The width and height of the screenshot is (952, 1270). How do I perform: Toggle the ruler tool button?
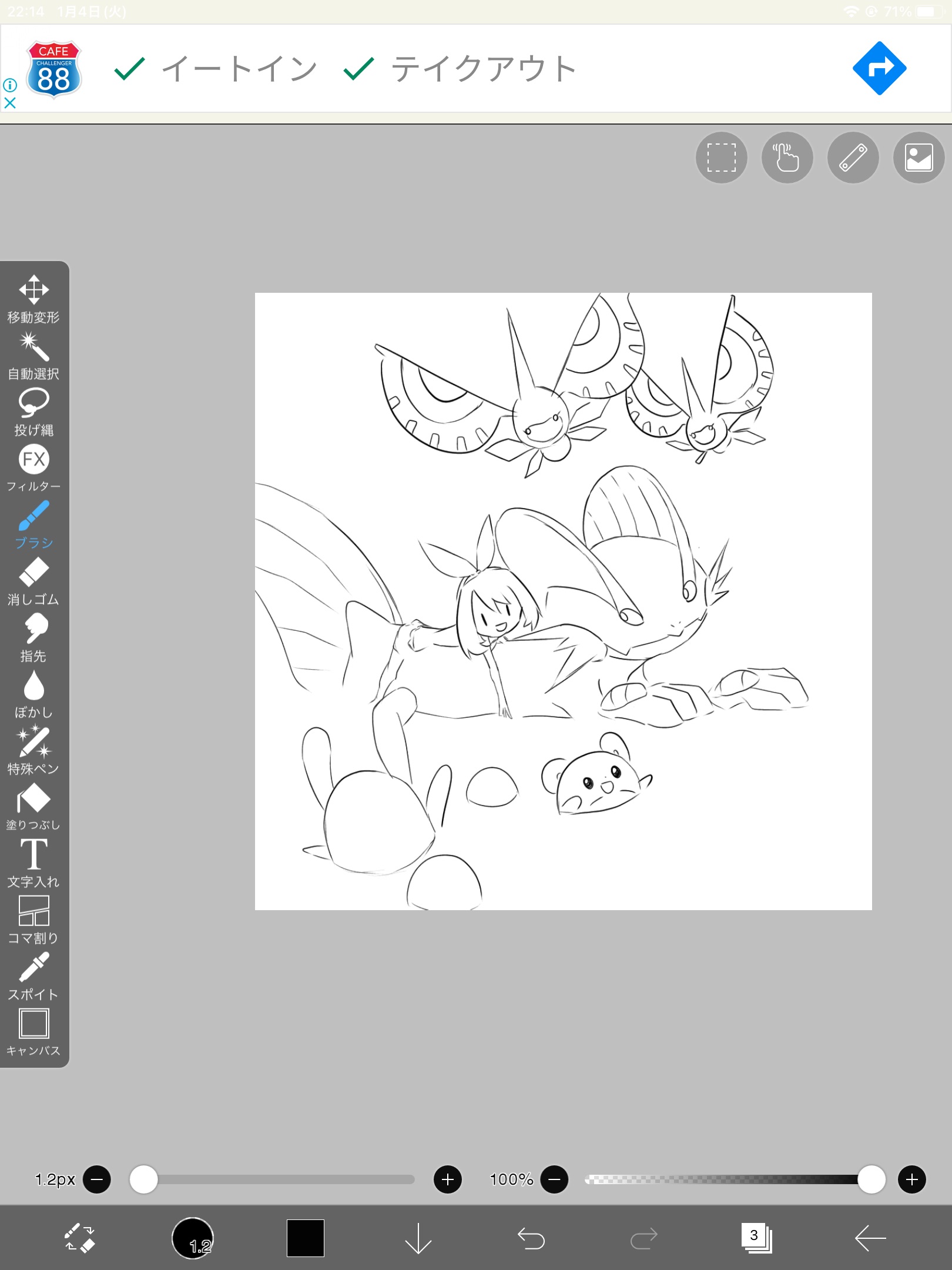853,158
